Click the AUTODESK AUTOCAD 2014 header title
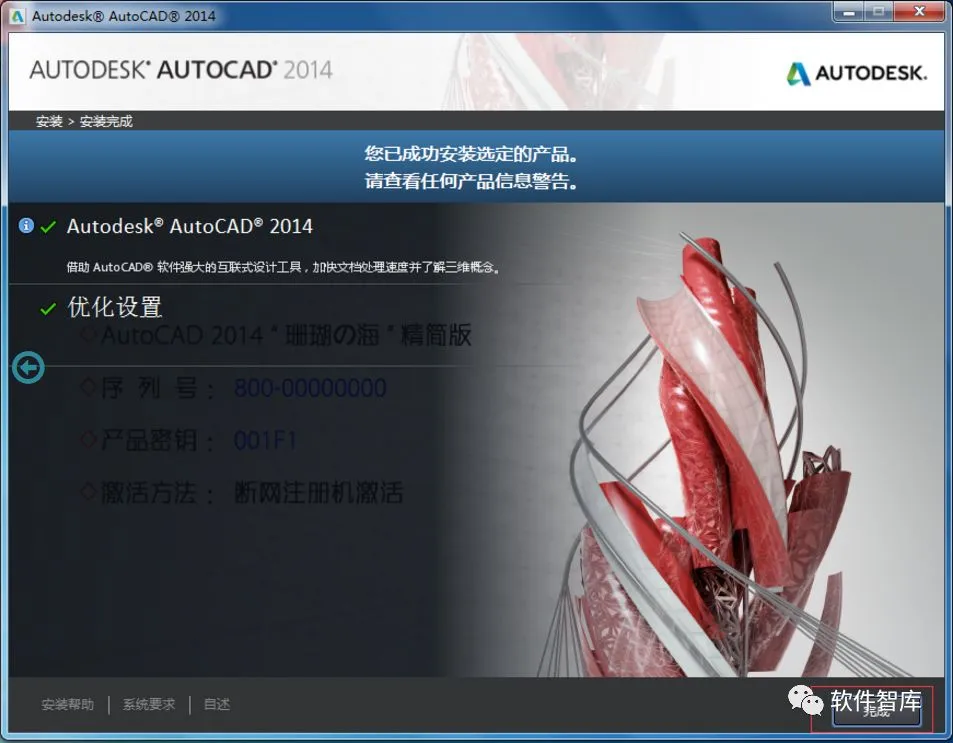Image resolution: width=953 pixels, height=743 pixels. [181, 69]
